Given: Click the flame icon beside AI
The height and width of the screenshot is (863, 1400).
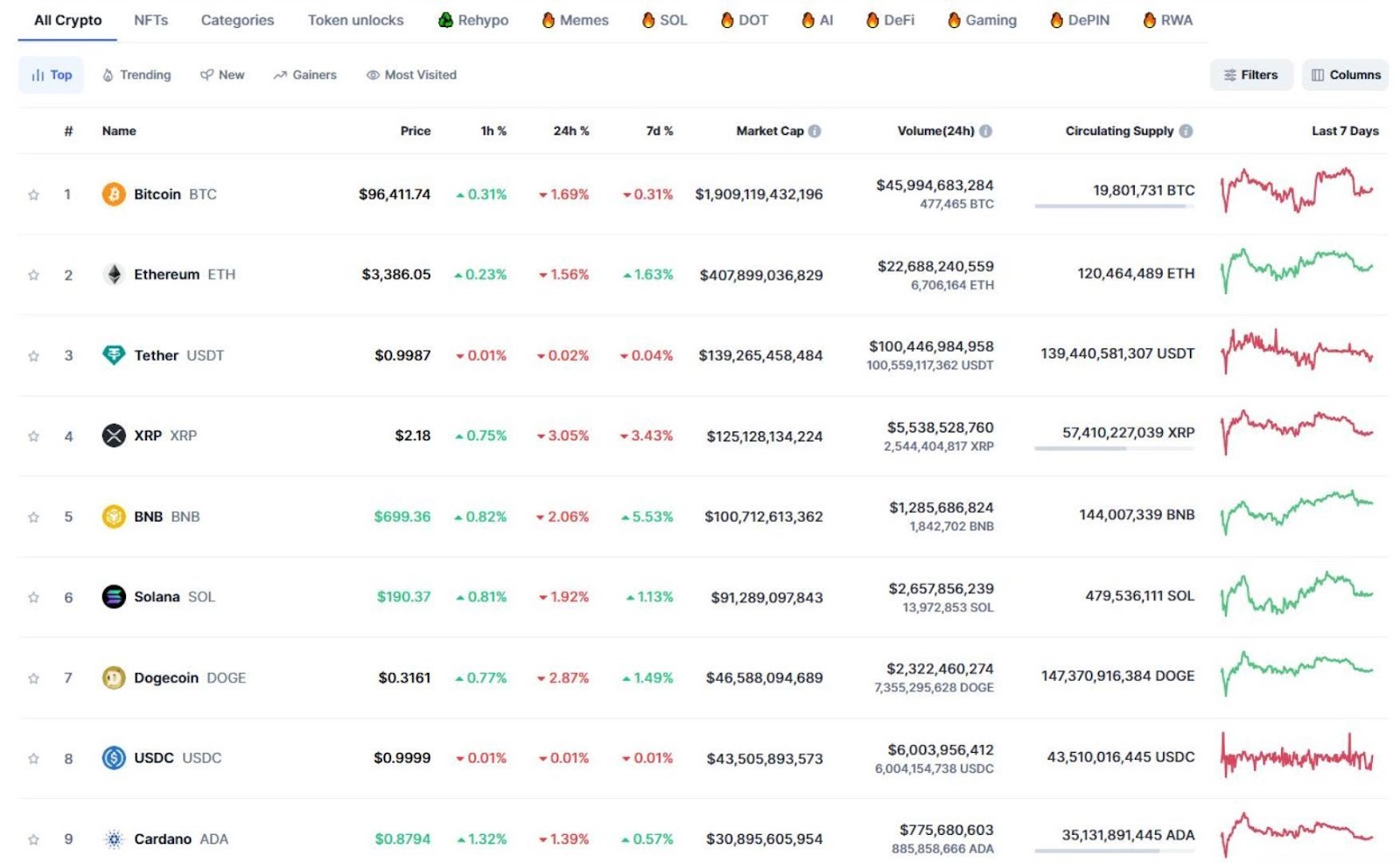Looking at the screenshot, I should coord(808,19).
